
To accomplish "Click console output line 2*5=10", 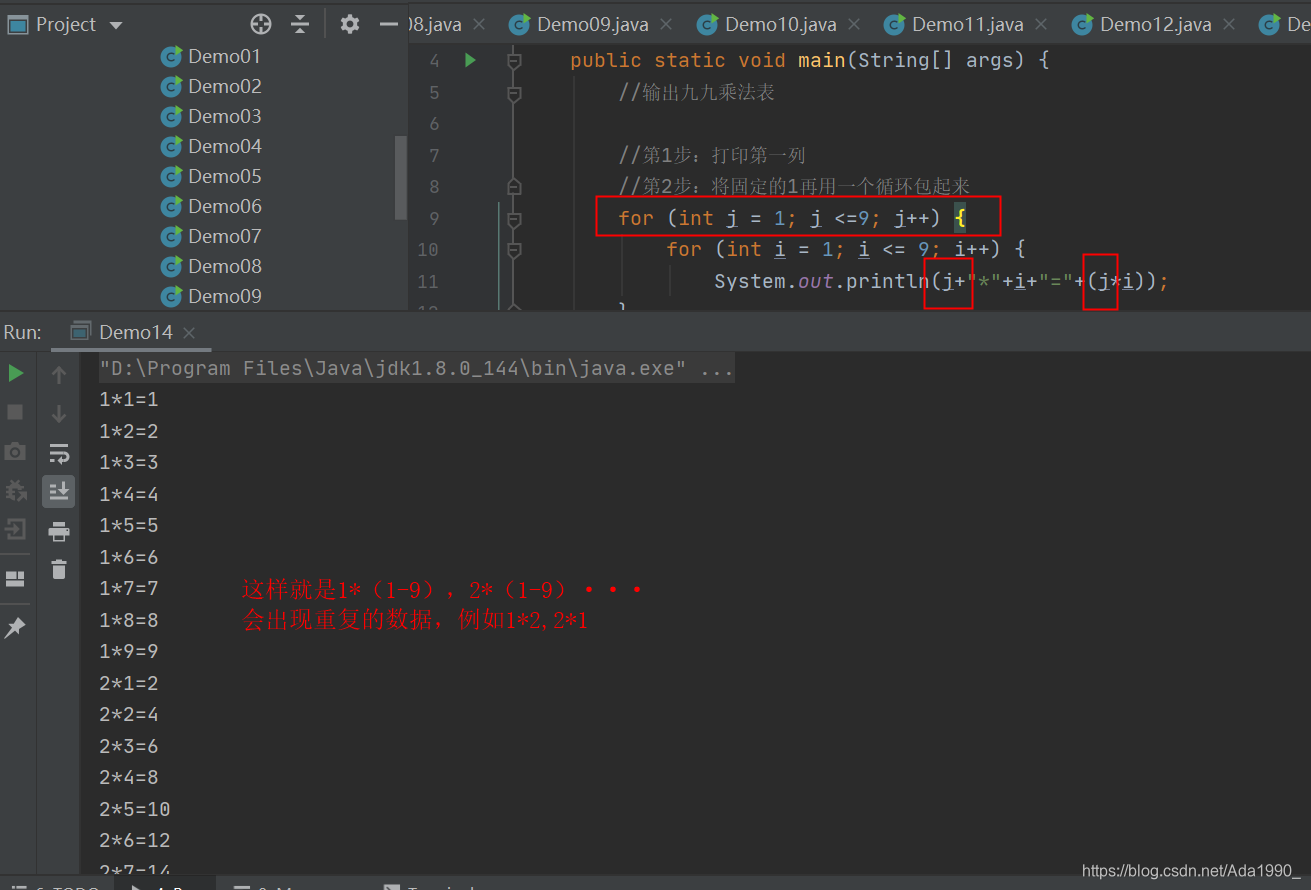I will [135, 809].
